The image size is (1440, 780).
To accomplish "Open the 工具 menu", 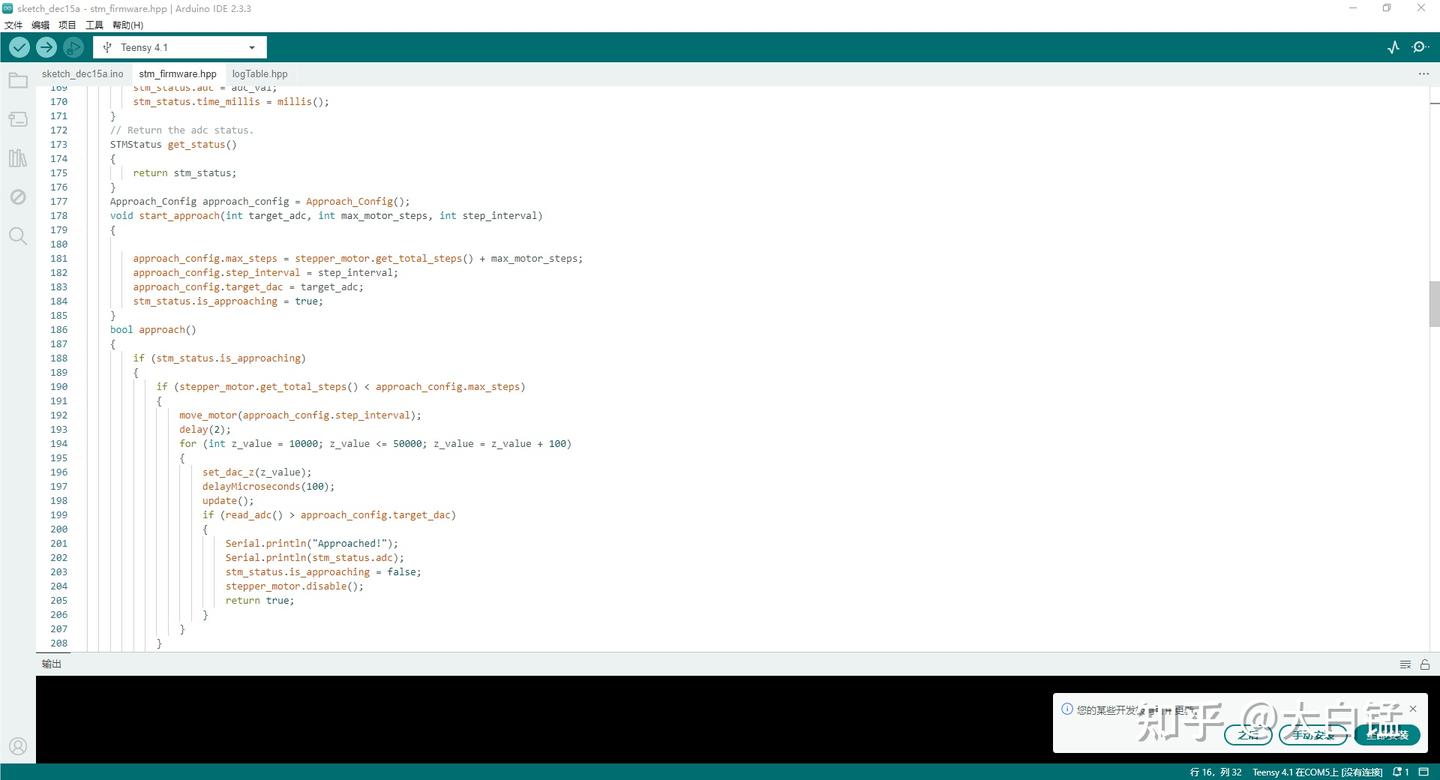I will (x=94, y=25).
